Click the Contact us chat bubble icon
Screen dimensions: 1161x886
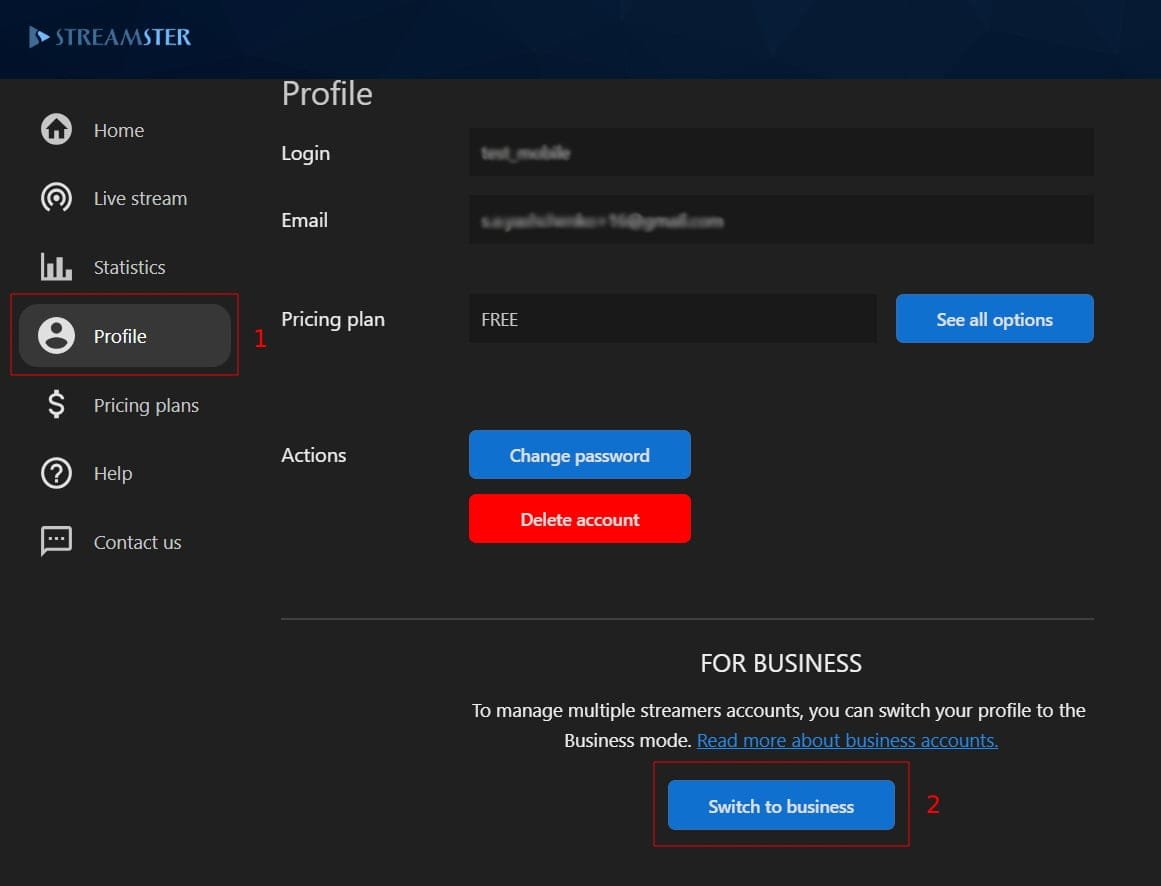[x=56, y=541]
